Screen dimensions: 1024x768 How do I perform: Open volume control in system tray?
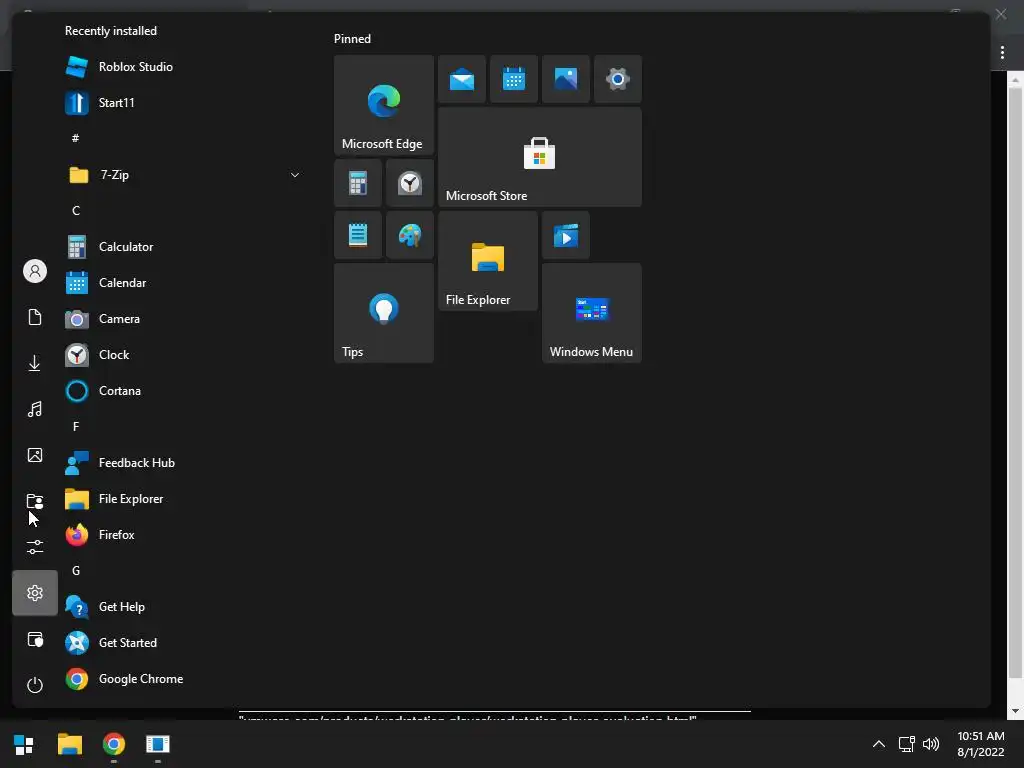(931, 744)
